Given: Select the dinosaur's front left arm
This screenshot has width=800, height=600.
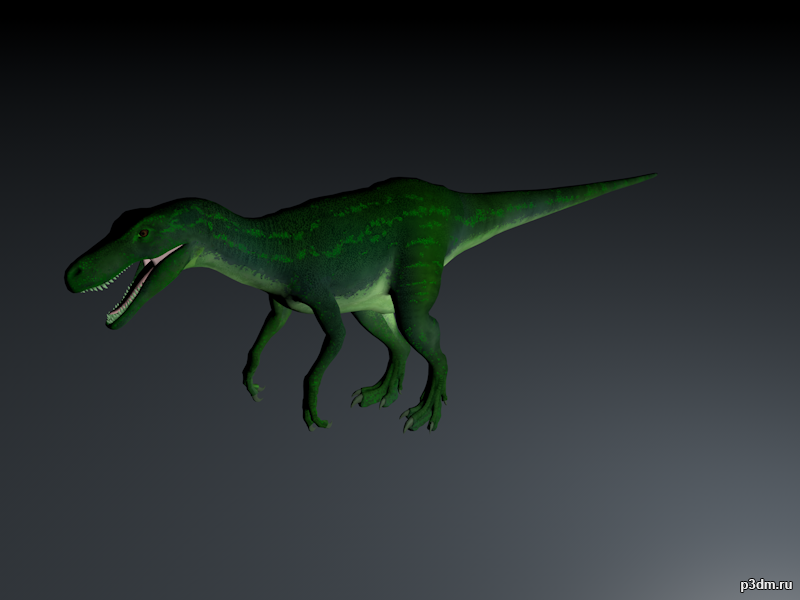Looking at the screenshot, I should click(265, 340).
